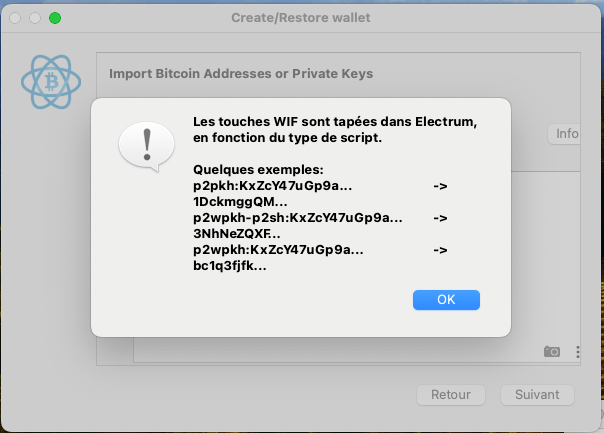
Task: Click the camera QR scan icon
Action: [552, 351]
